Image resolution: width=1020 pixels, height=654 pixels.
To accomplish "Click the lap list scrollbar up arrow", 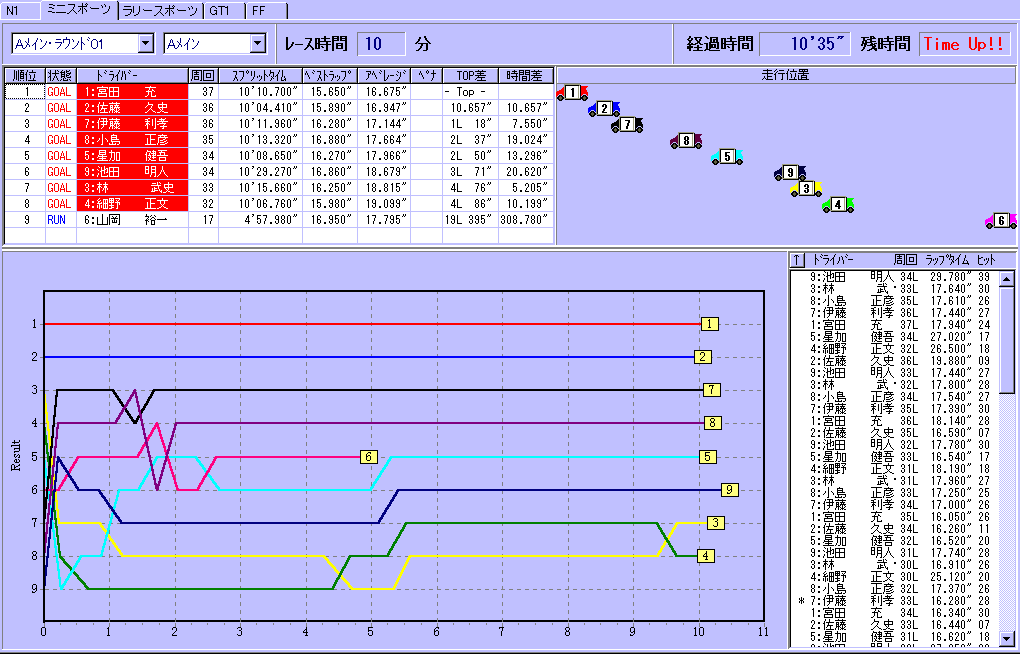I will (1007, 277).
